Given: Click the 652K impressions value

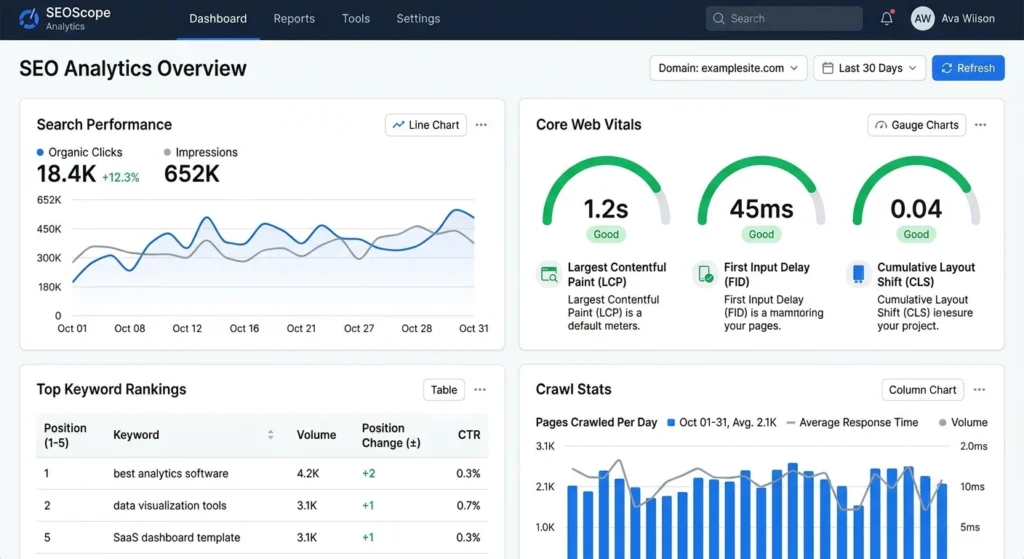Looking at the screenshot, I should coord(191,174).
